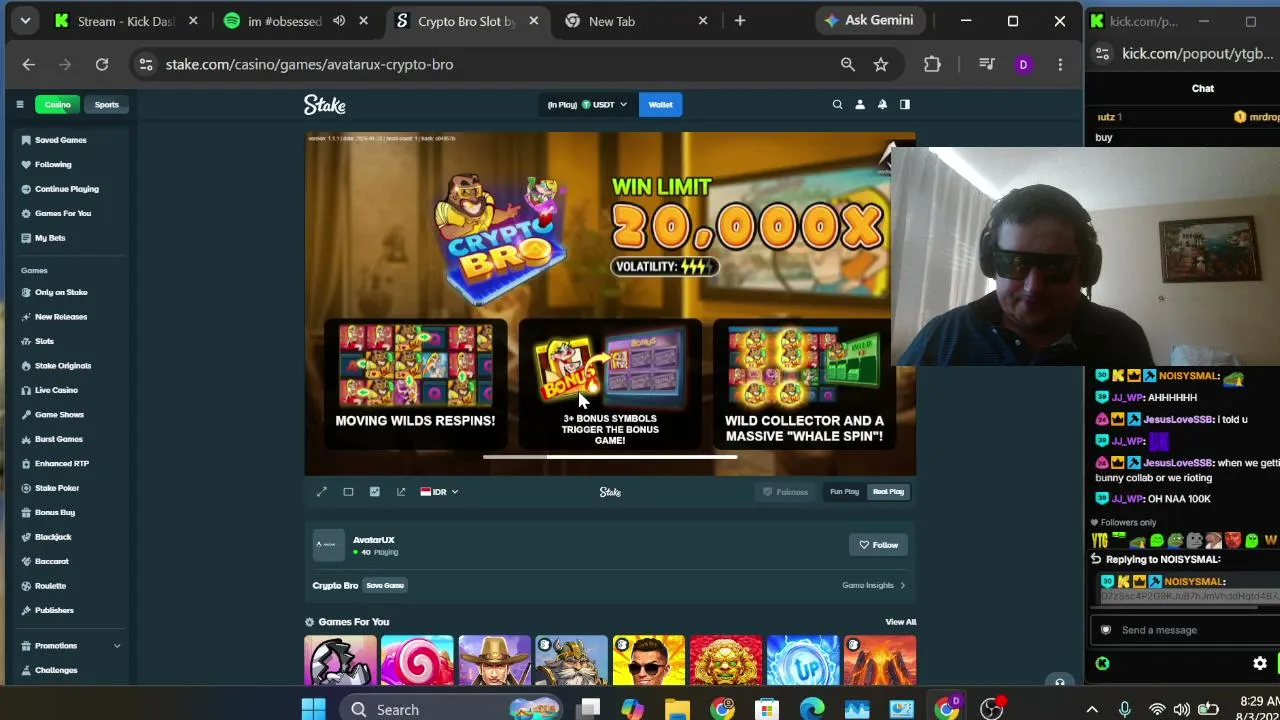
Task: Go back to the previous page
Action: tap(28, 64)
